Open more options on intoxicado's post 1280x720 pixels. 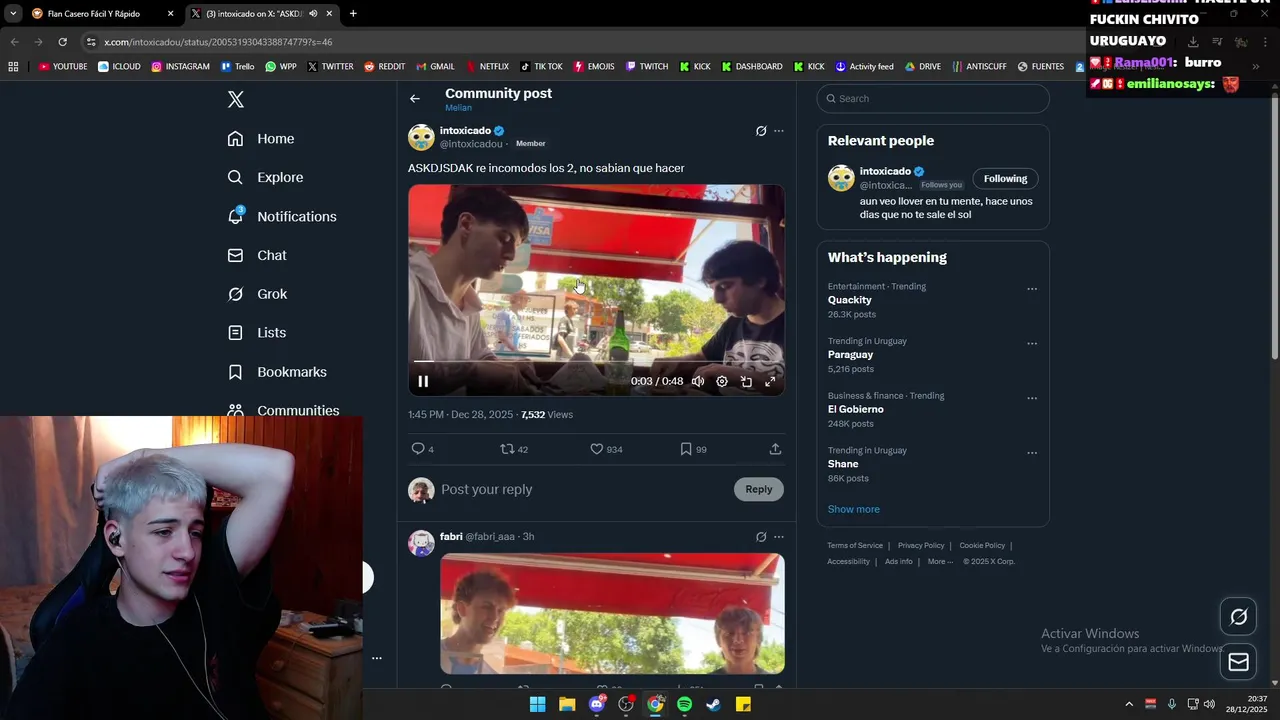[779, 131]
